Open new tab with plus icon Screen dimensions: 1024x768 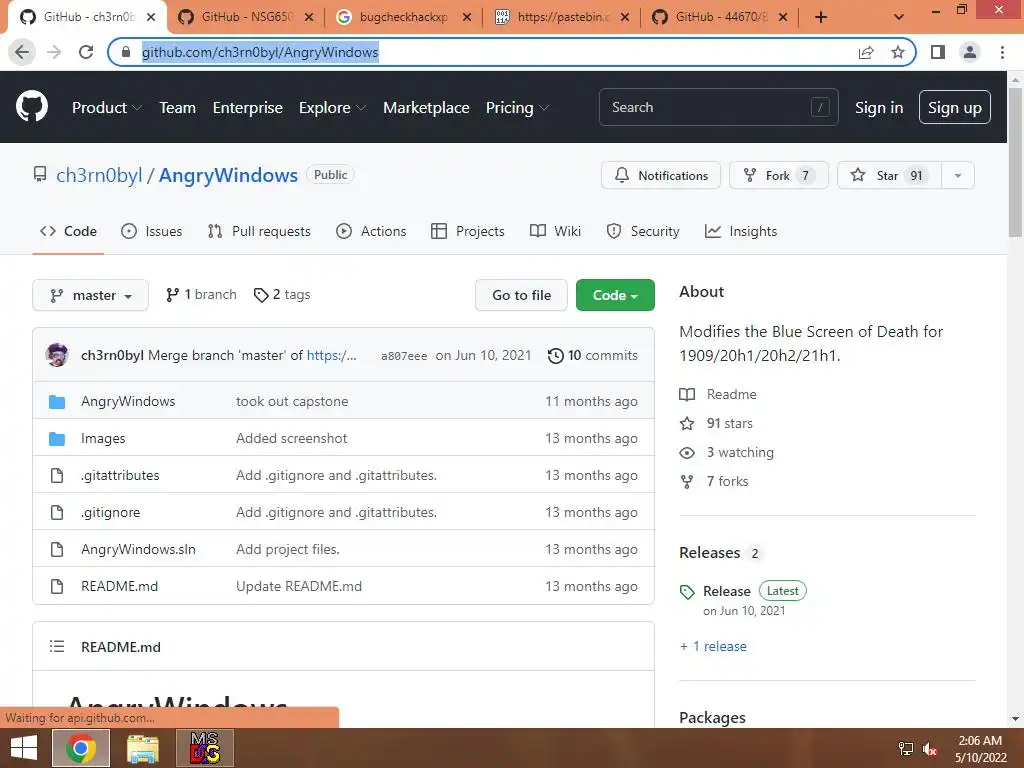[x=821, y=17]
